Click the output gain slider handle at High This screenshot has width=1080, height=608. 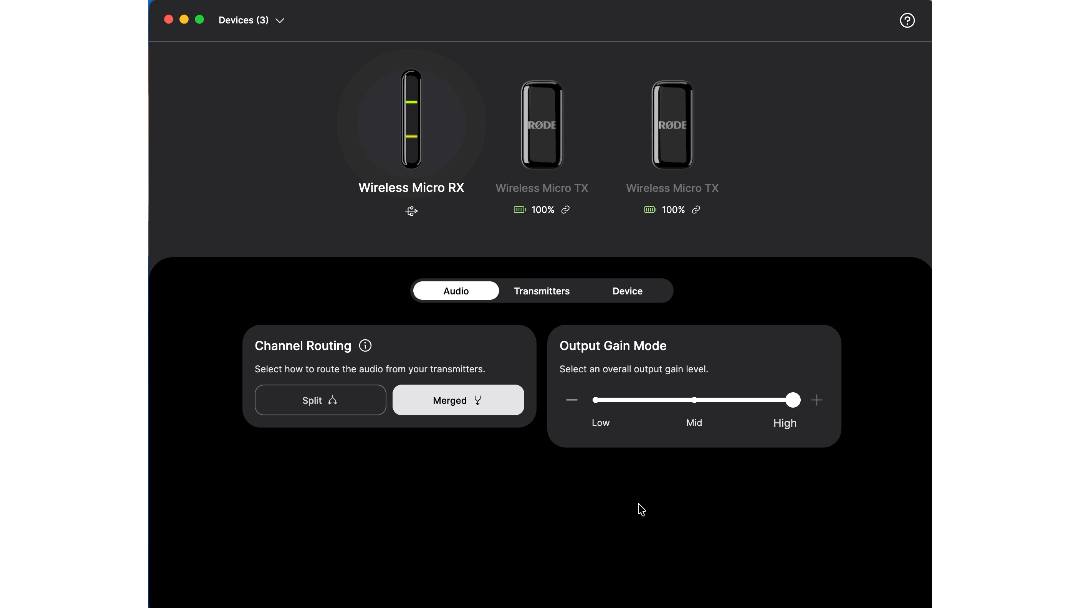click(x=793, y=400)
